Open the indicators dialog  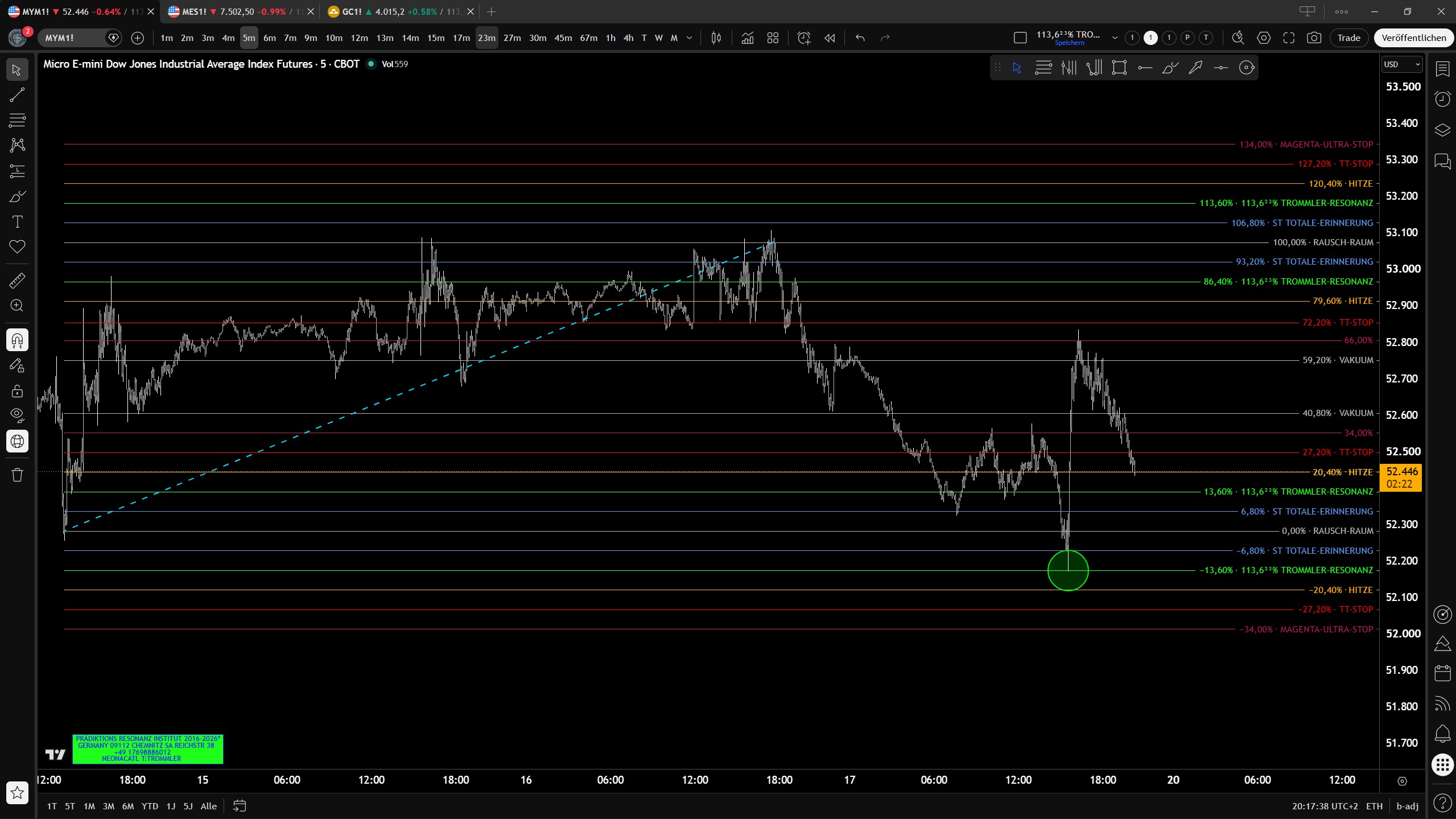(x=747, y=38)
